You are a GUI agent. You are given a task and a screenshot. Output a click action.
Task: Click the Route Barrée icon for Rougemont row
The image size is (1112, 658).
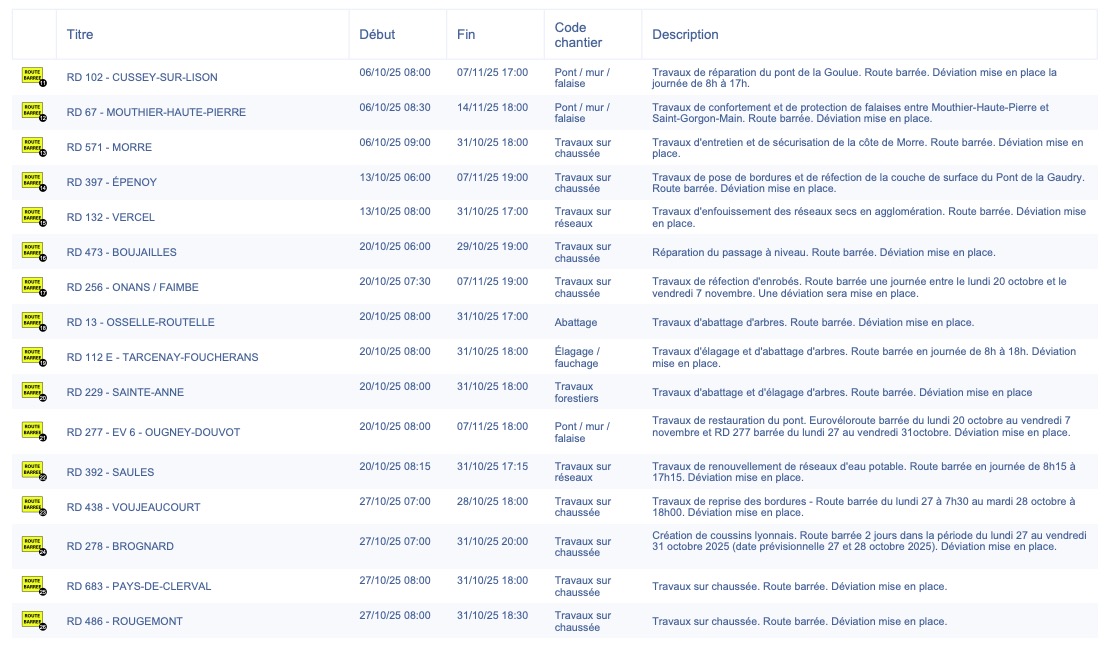[33, 621]
